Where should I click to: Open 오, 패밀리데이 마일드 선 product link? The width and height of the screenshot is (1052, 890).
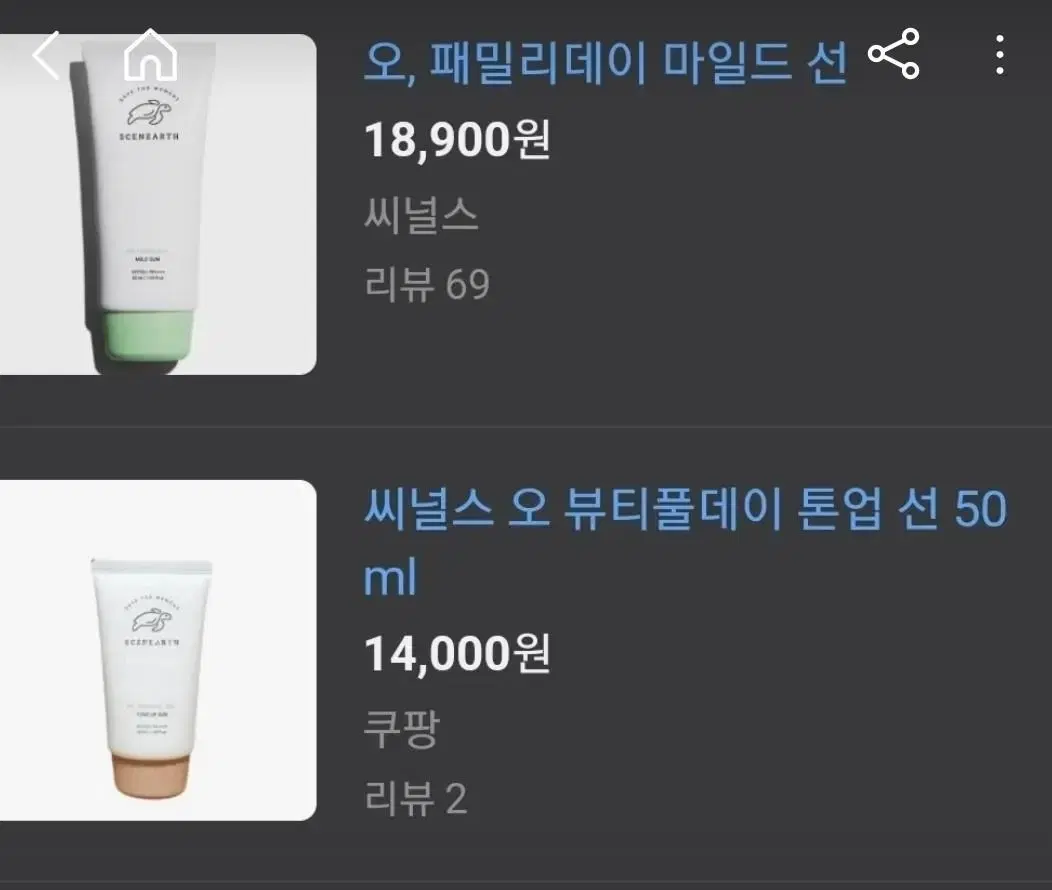pos(605,64)
